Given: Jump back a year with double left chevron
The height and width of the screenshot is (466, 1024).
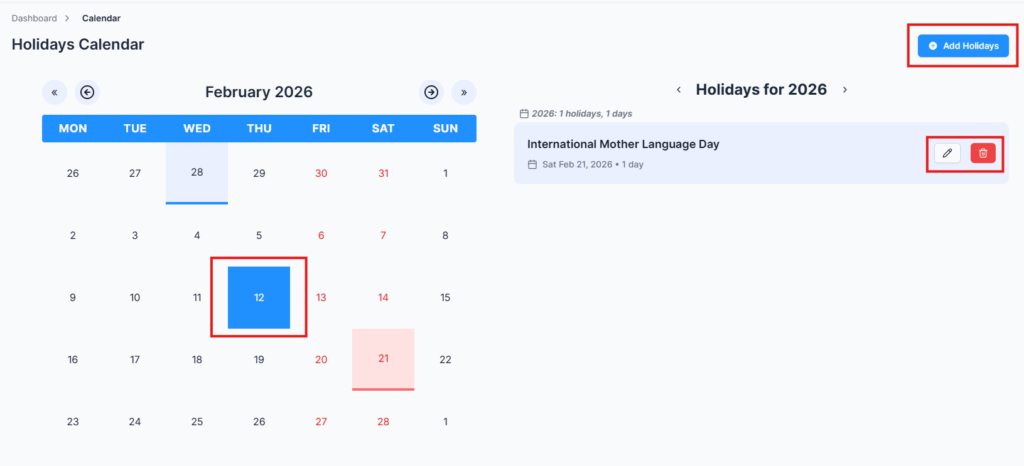Looking at the screenshot, I should coord(54,92).
